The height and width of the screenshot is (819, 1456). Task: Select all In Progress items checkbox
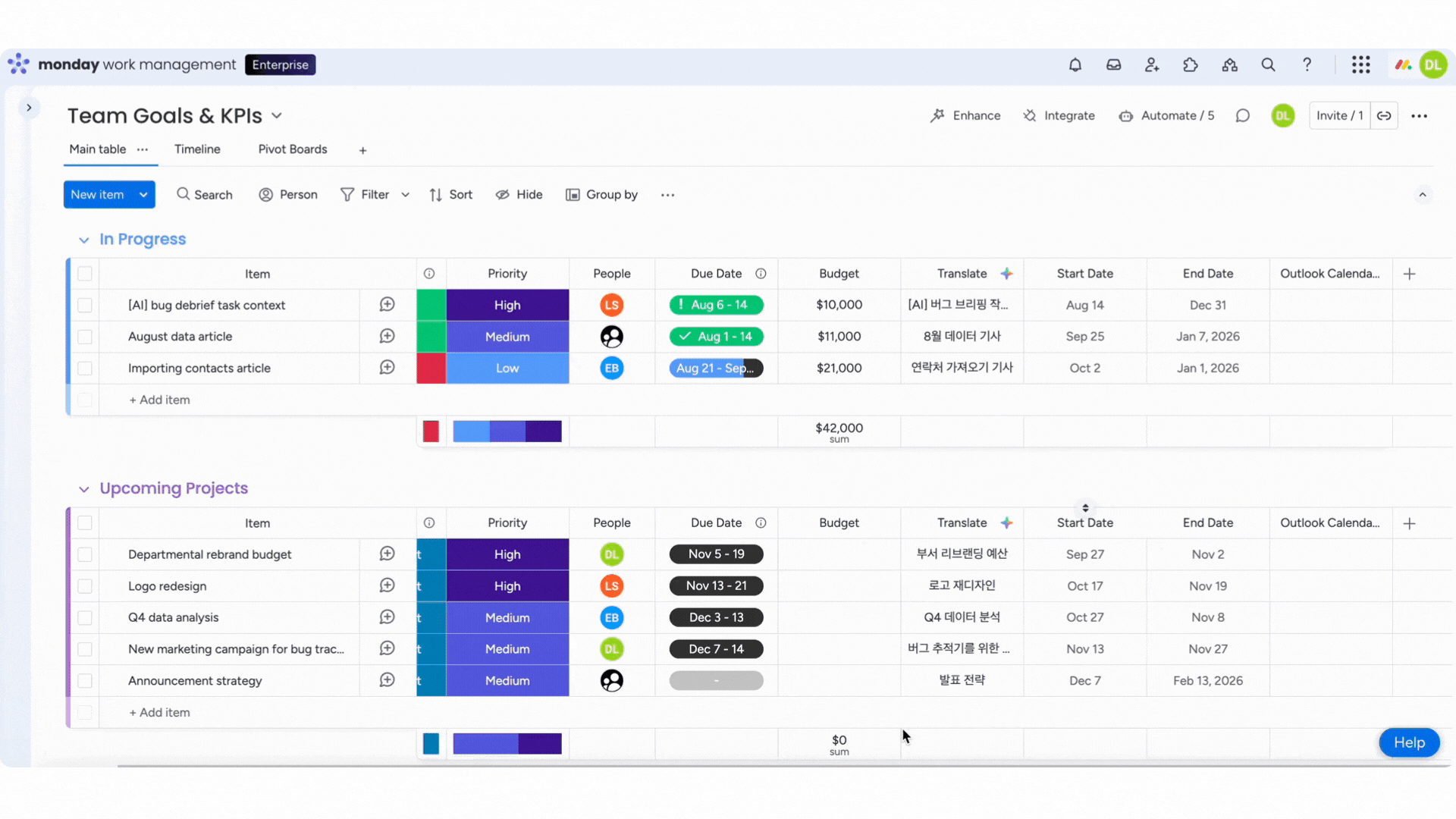click(x=85, y=274)
